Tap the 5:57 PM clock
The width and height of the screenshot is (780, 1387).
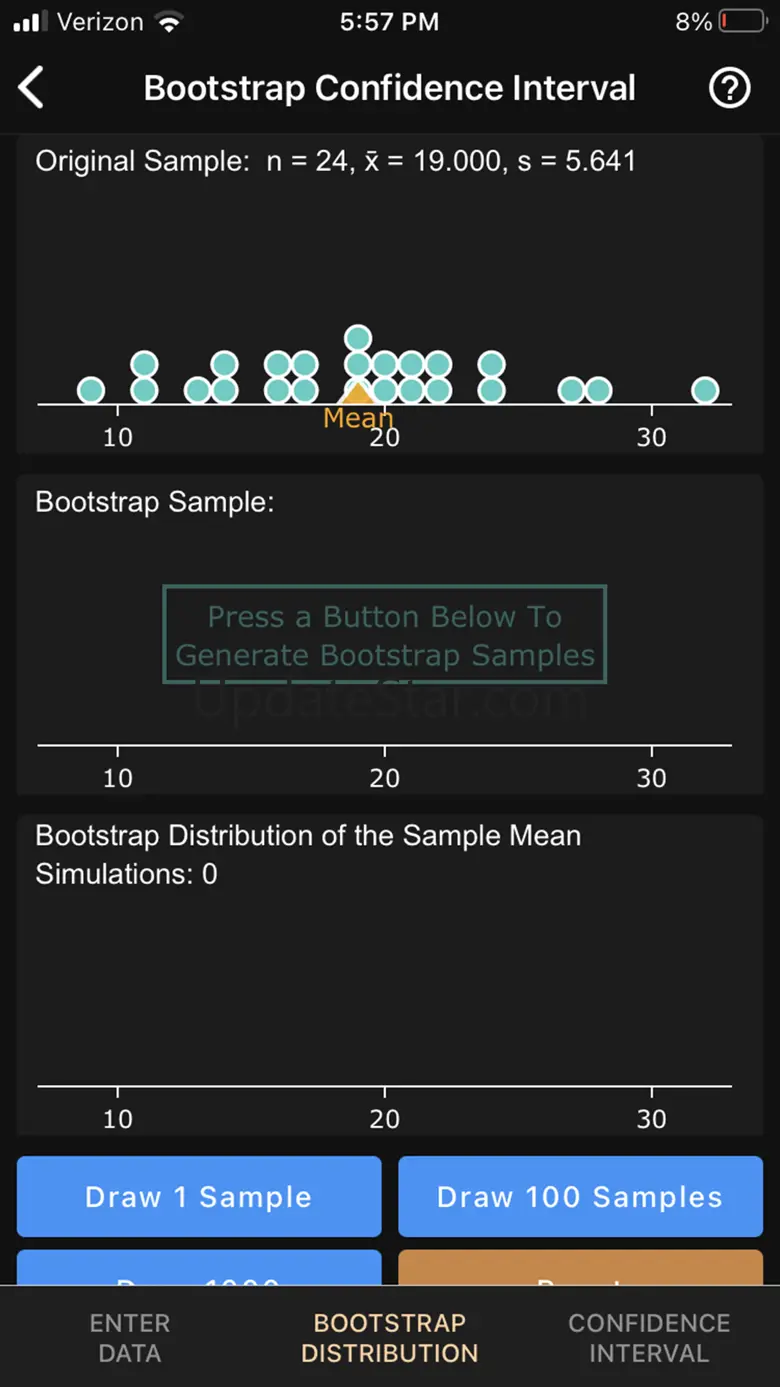tap(389, 22)
